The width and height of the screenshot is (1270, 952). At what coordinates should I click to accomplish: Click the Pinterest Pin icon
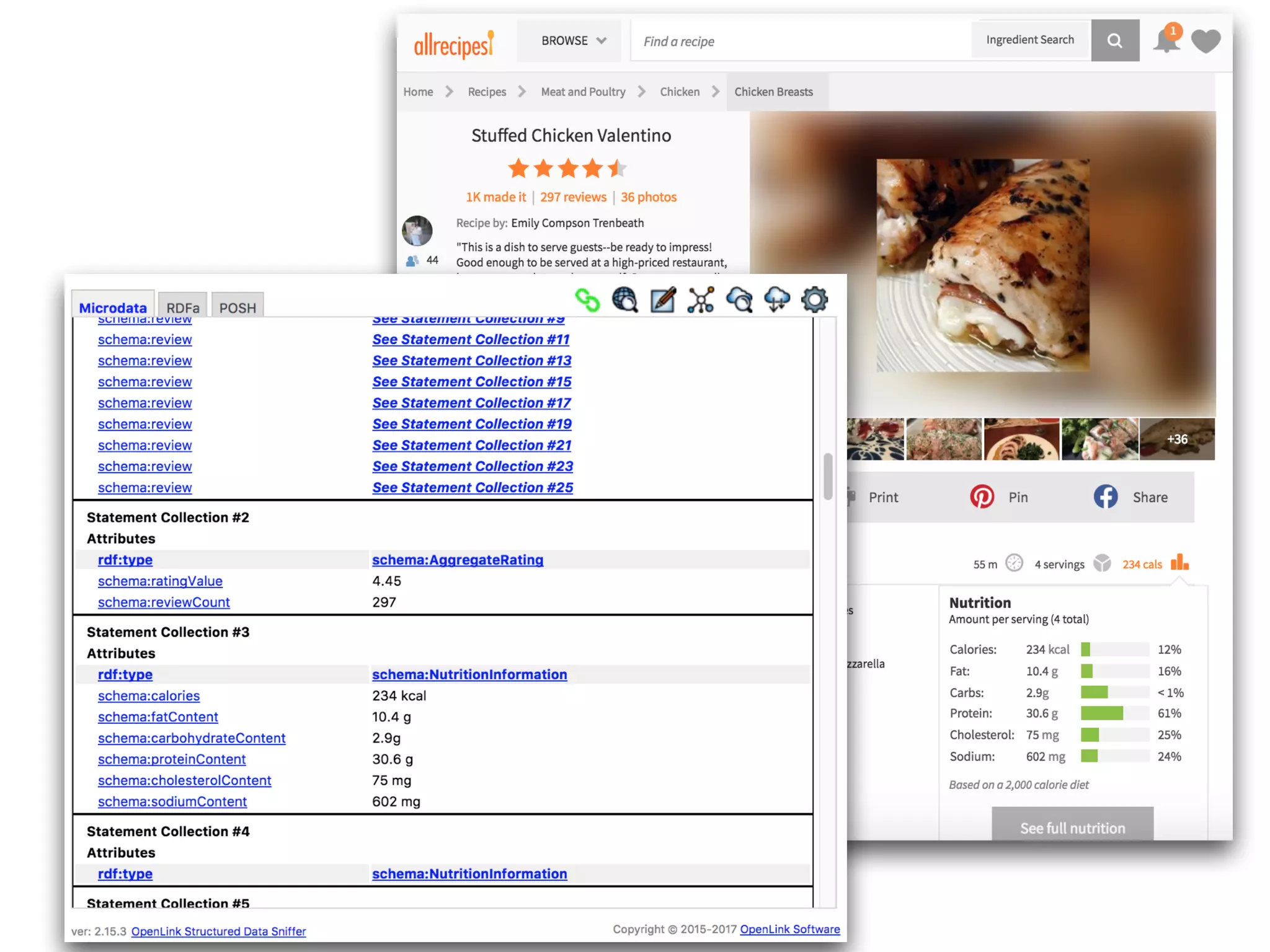click(x=982, y=497)
